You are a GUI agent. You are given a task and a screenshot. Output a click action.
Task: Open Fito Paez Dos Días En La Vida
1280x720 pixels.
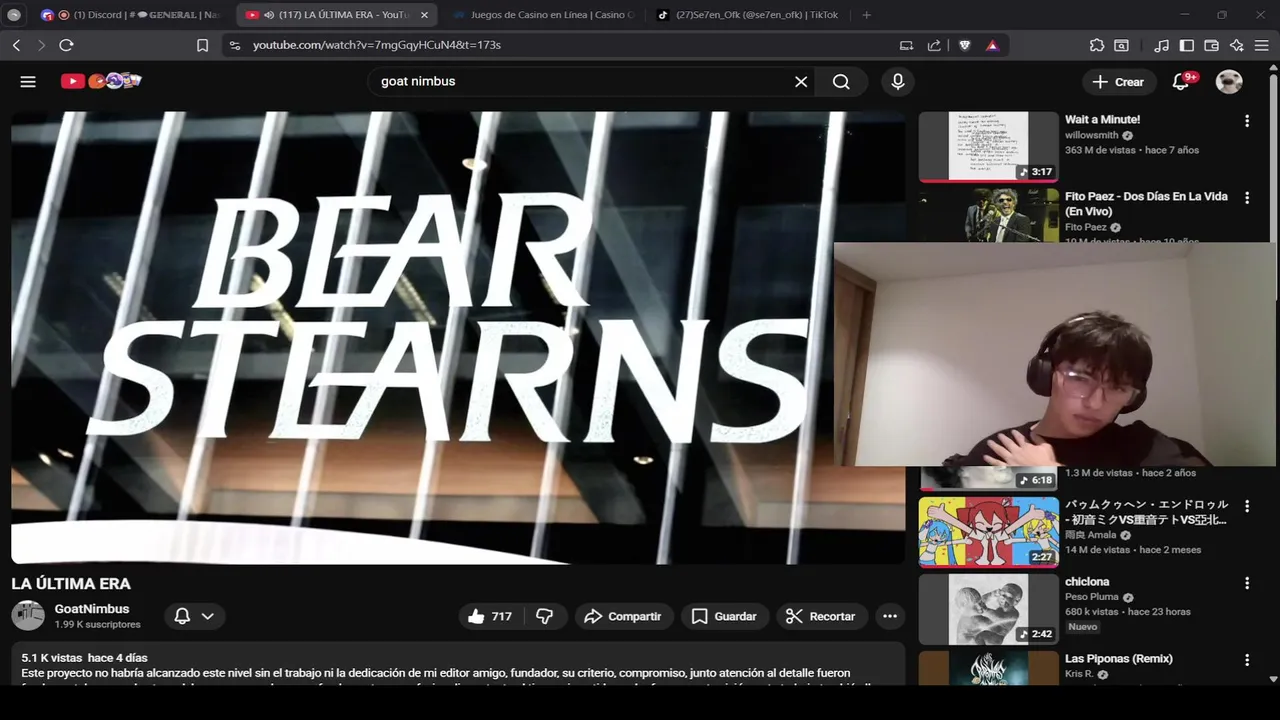[1146, 204]
